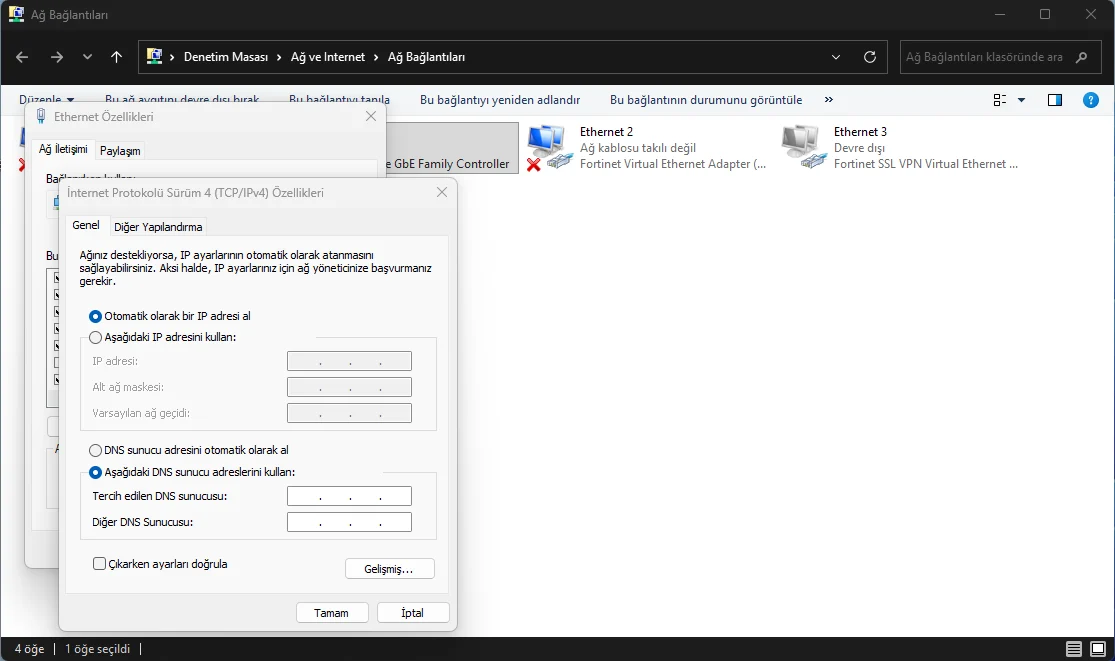
Task: Select Aşağıdaki DNS sunucu adreslerini kullan
Action: pyautogui.click(x=191, y=472)
